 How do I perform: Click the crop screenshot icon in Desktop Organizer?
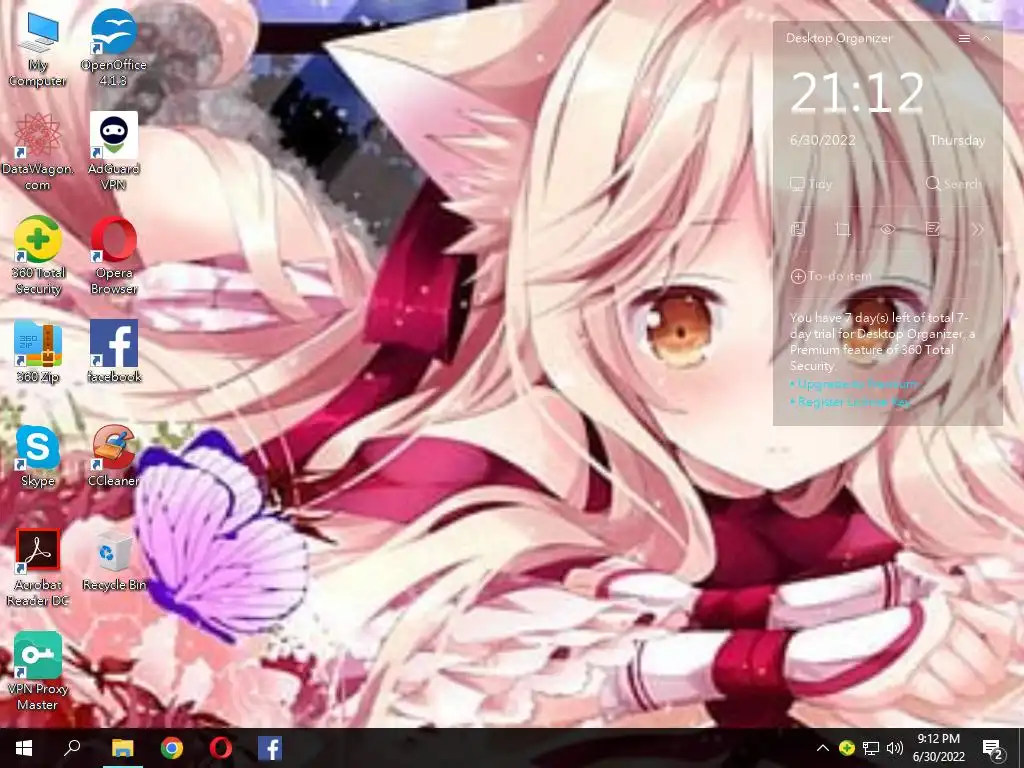click(842, 229)
